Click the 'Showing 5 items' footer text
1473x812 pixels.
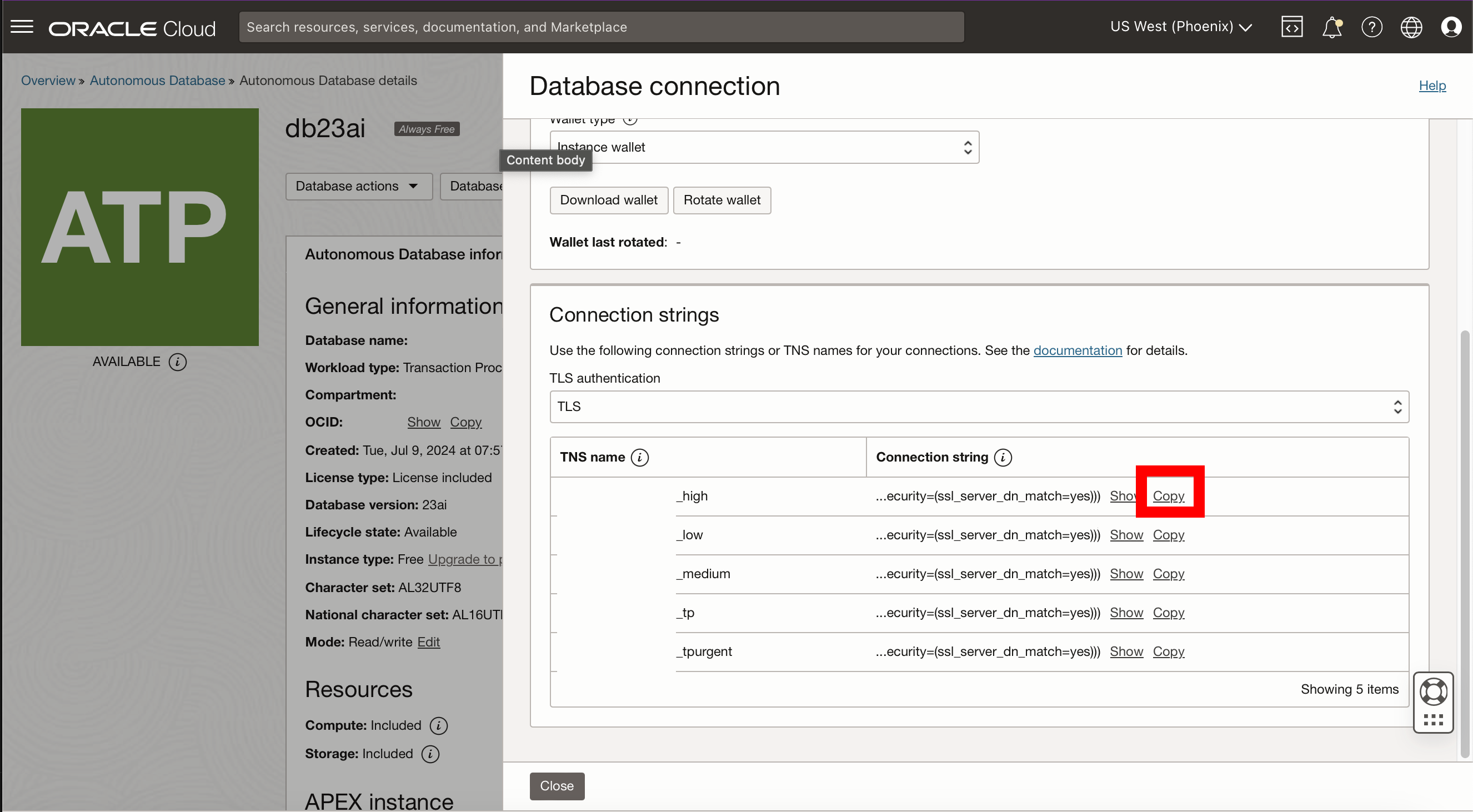(1350, 690)
